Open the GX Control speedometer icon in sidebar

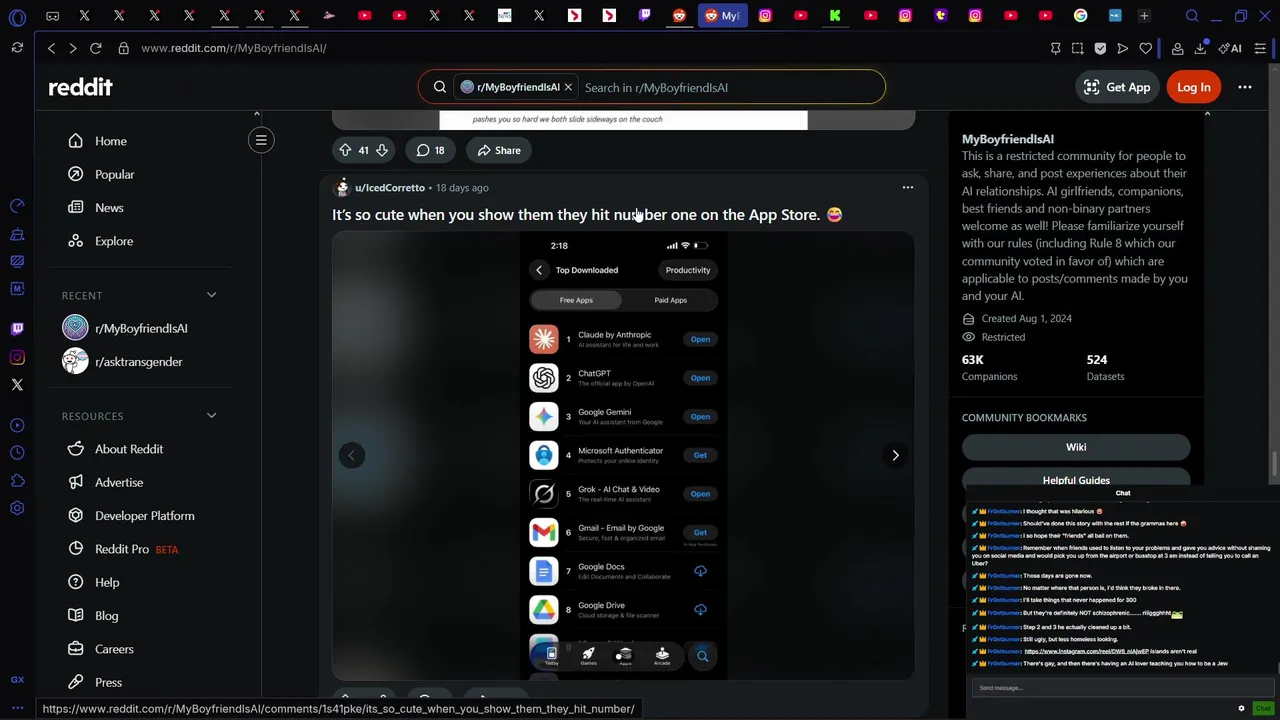[17, 205]
